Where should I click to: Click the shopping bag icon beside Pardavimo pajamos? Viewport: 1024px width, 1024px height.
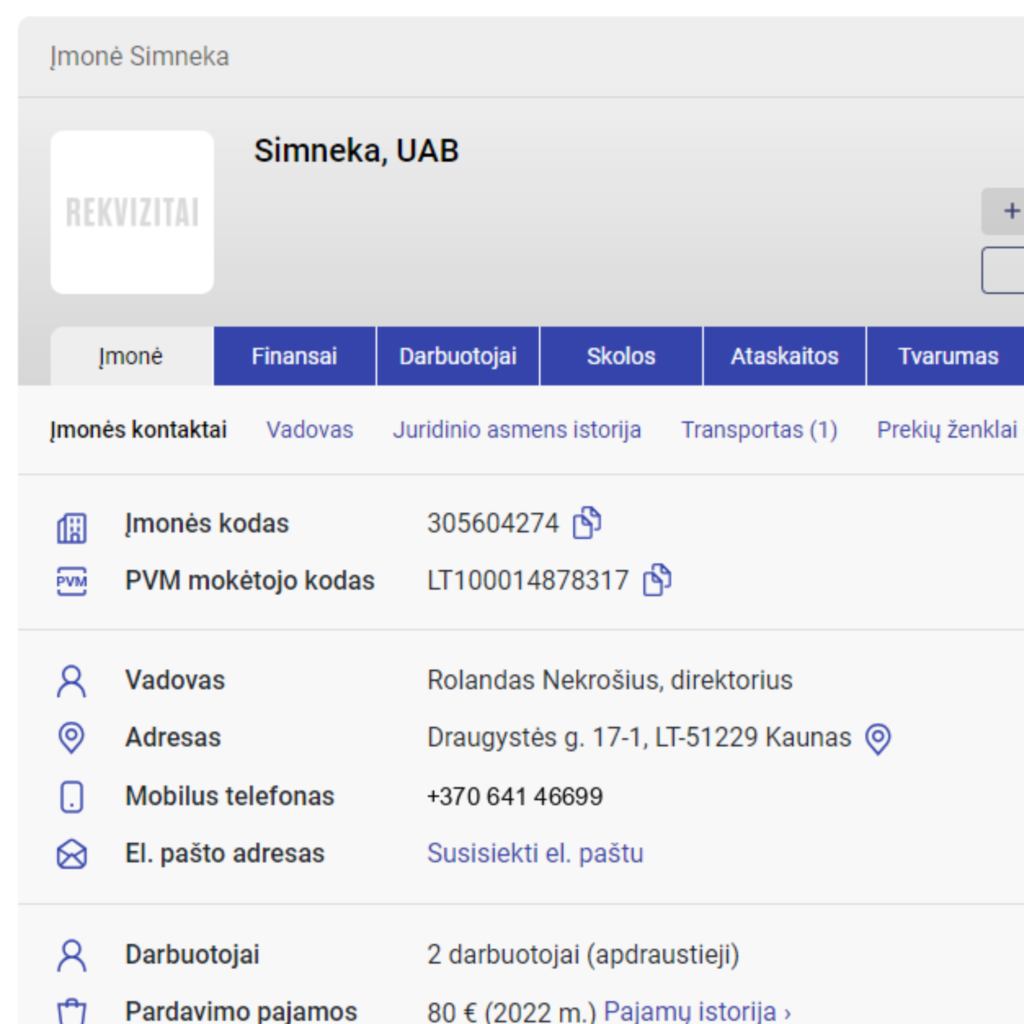[x=72, y=1011]
